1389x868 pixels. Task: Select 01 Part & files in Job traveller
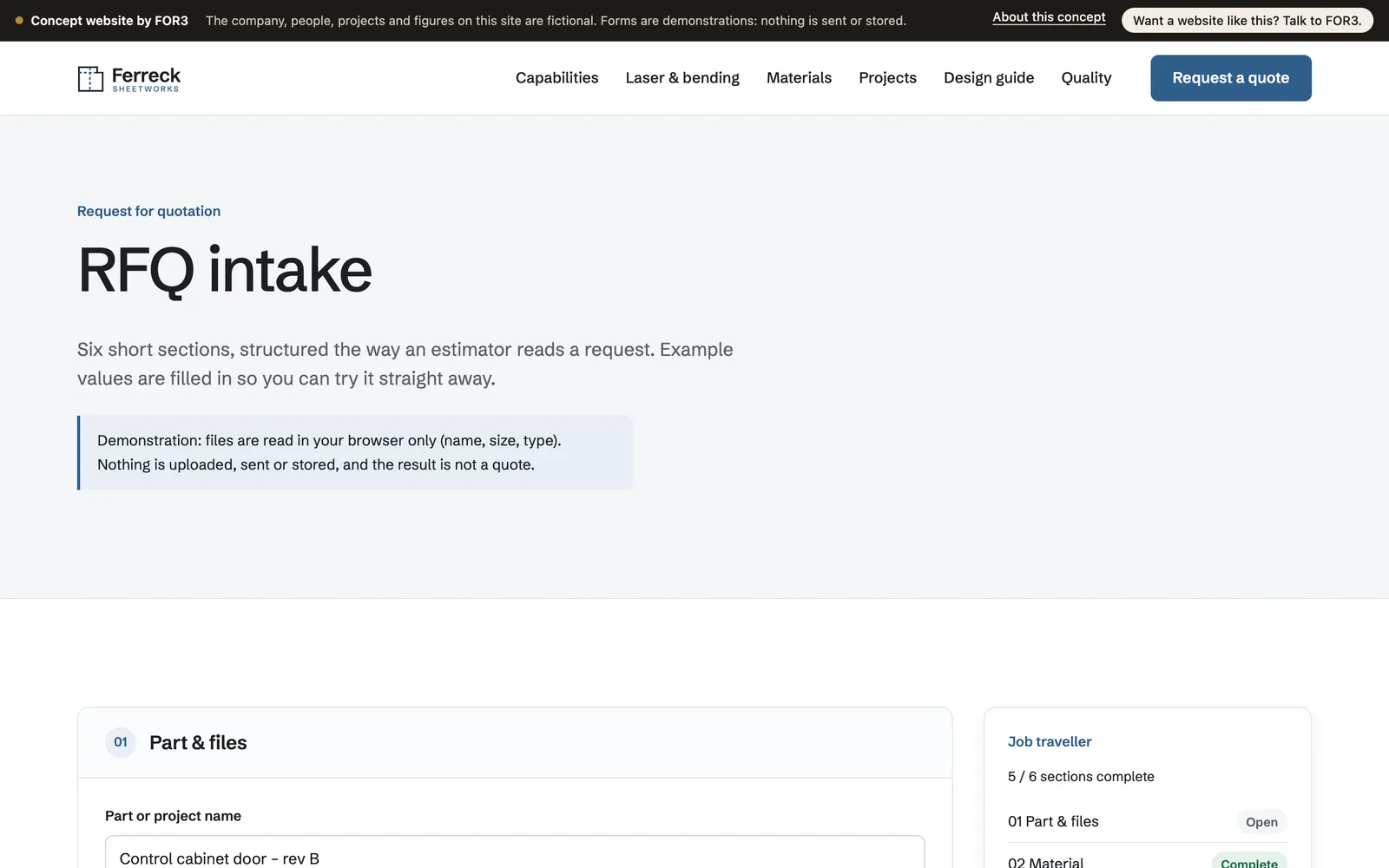point(1053,821)
